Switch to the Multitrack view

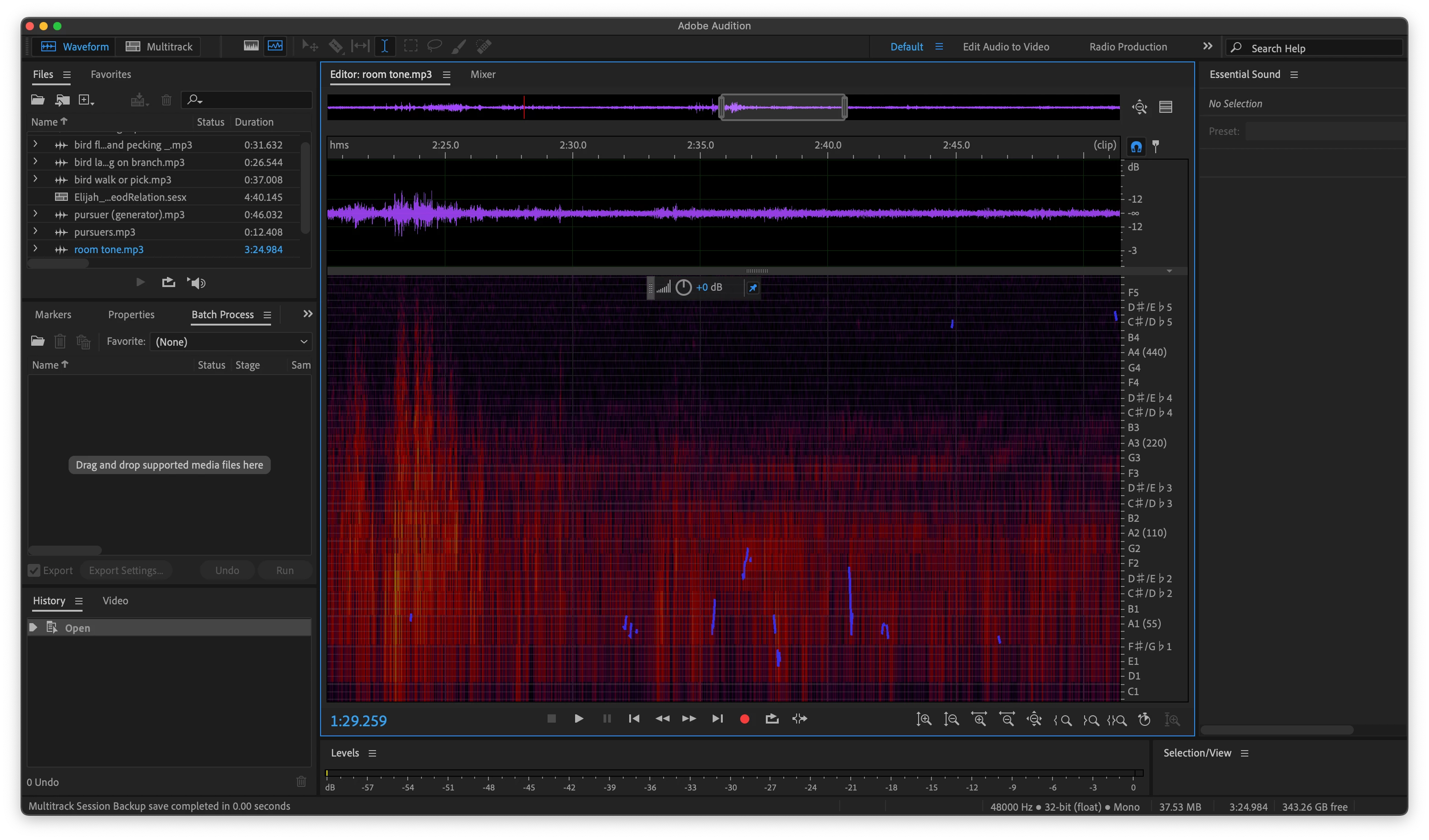[159, 46]
